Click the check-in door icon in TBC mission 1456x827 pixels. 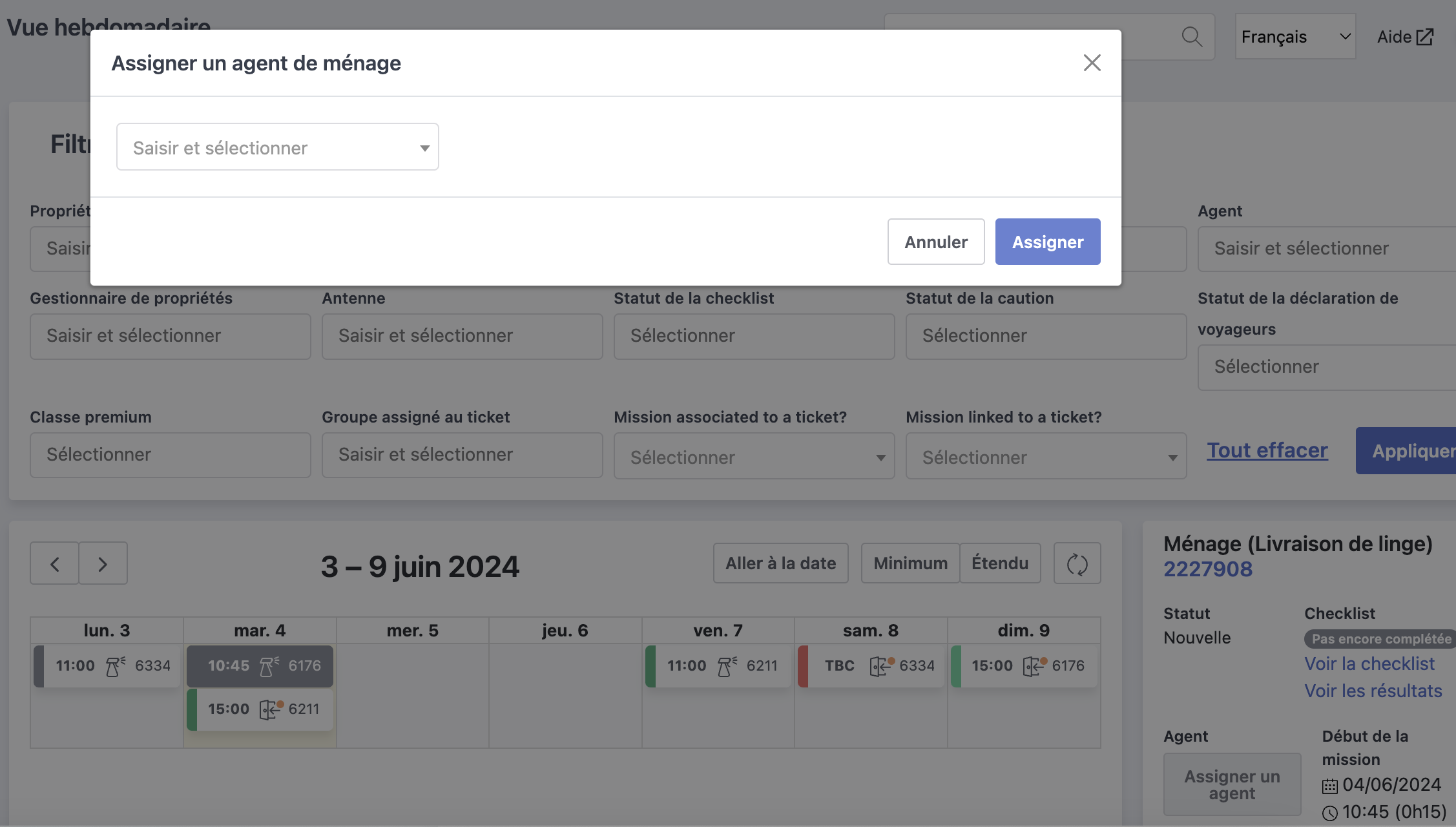coord(882,666)
